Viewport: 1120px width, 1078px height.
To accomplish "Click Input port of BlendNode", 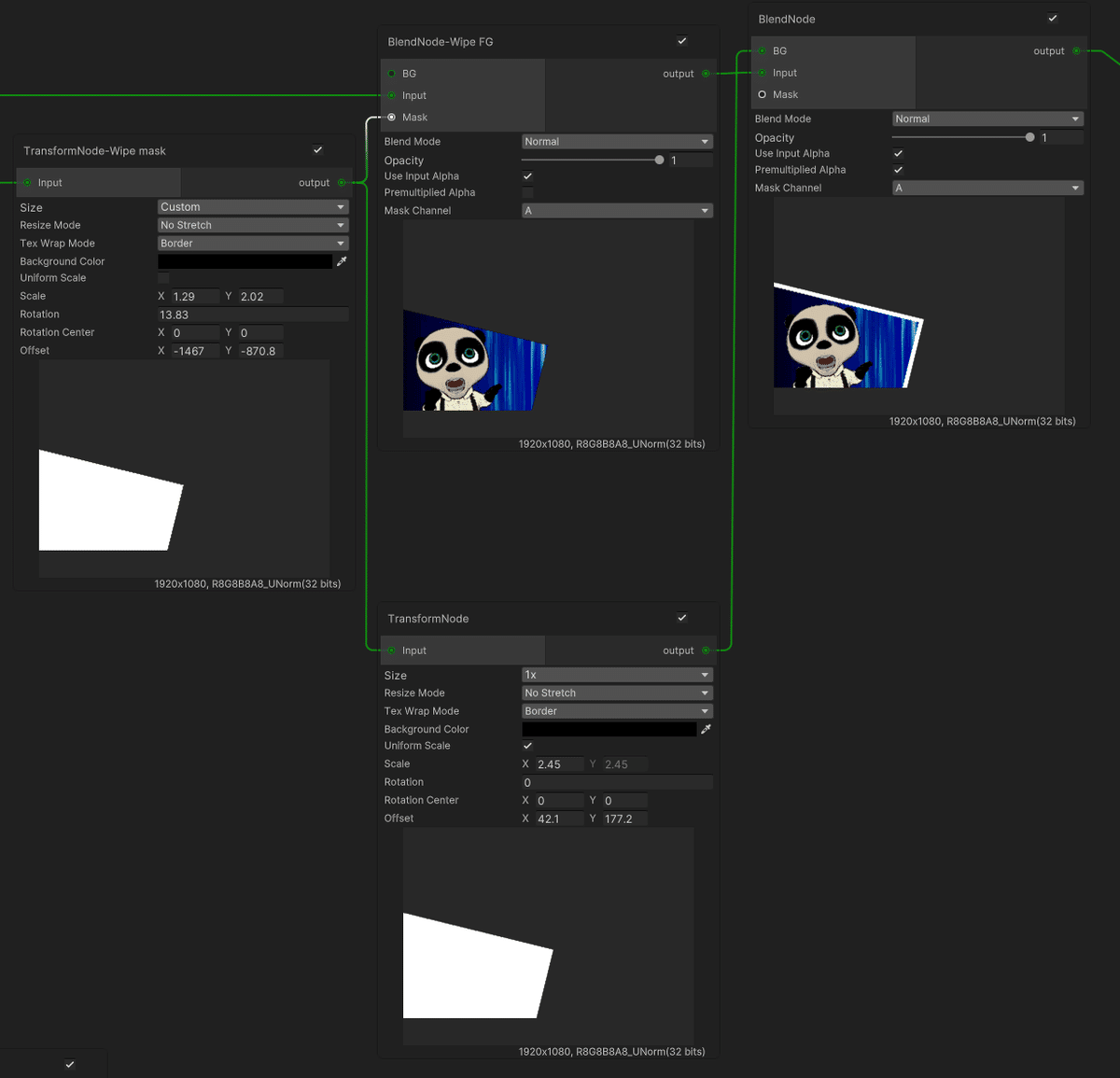I will [763, 73].
